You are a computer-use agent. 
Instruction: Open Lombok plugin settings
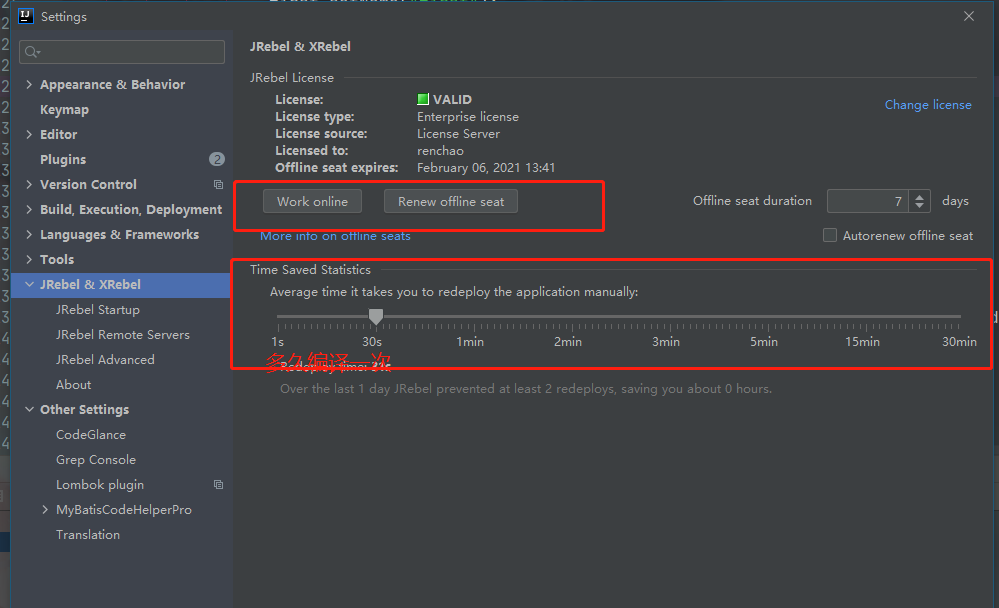[x=100, y=484]
